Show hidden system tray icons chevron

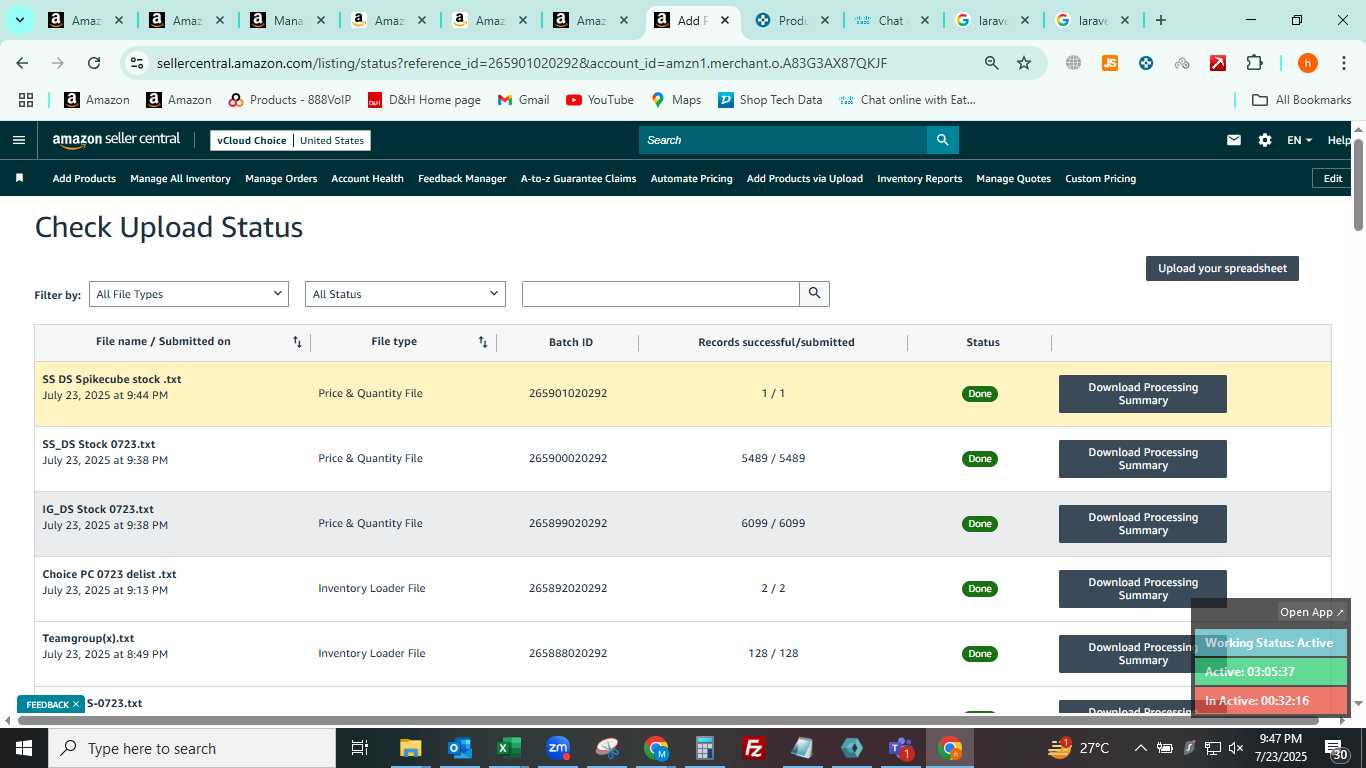pos(1140,748)
